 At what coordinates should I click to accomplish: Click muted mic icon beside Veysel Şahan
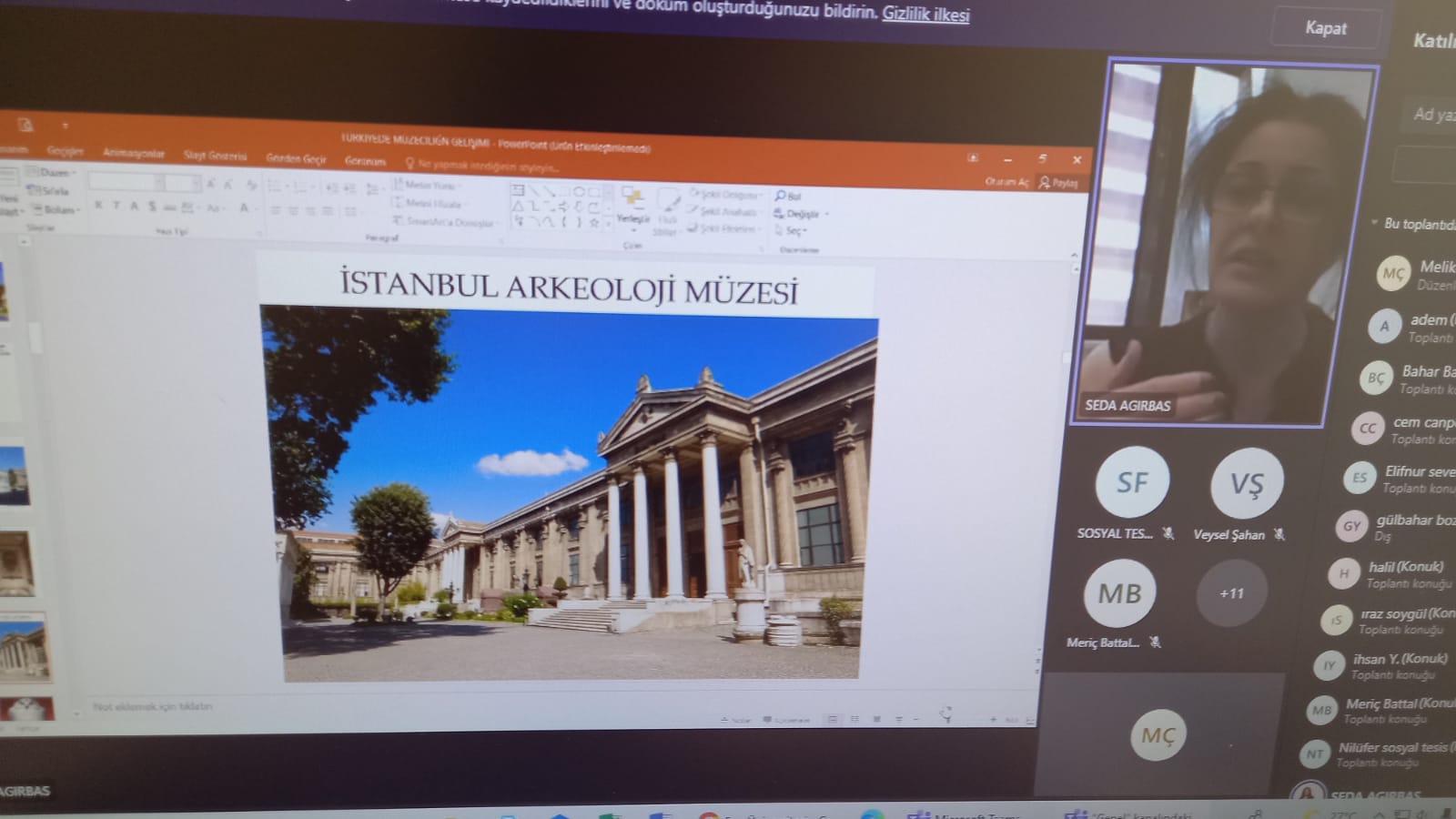1279,534
